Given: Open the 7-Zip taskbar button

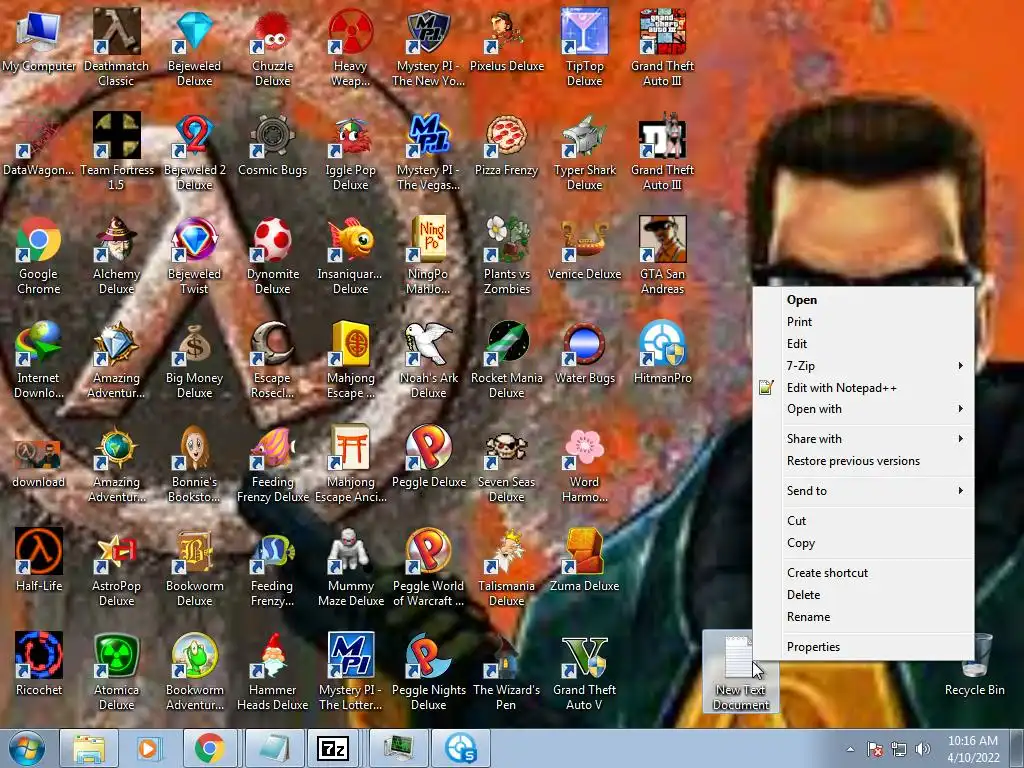Looking at the screenshot, I should coord(333,748).
